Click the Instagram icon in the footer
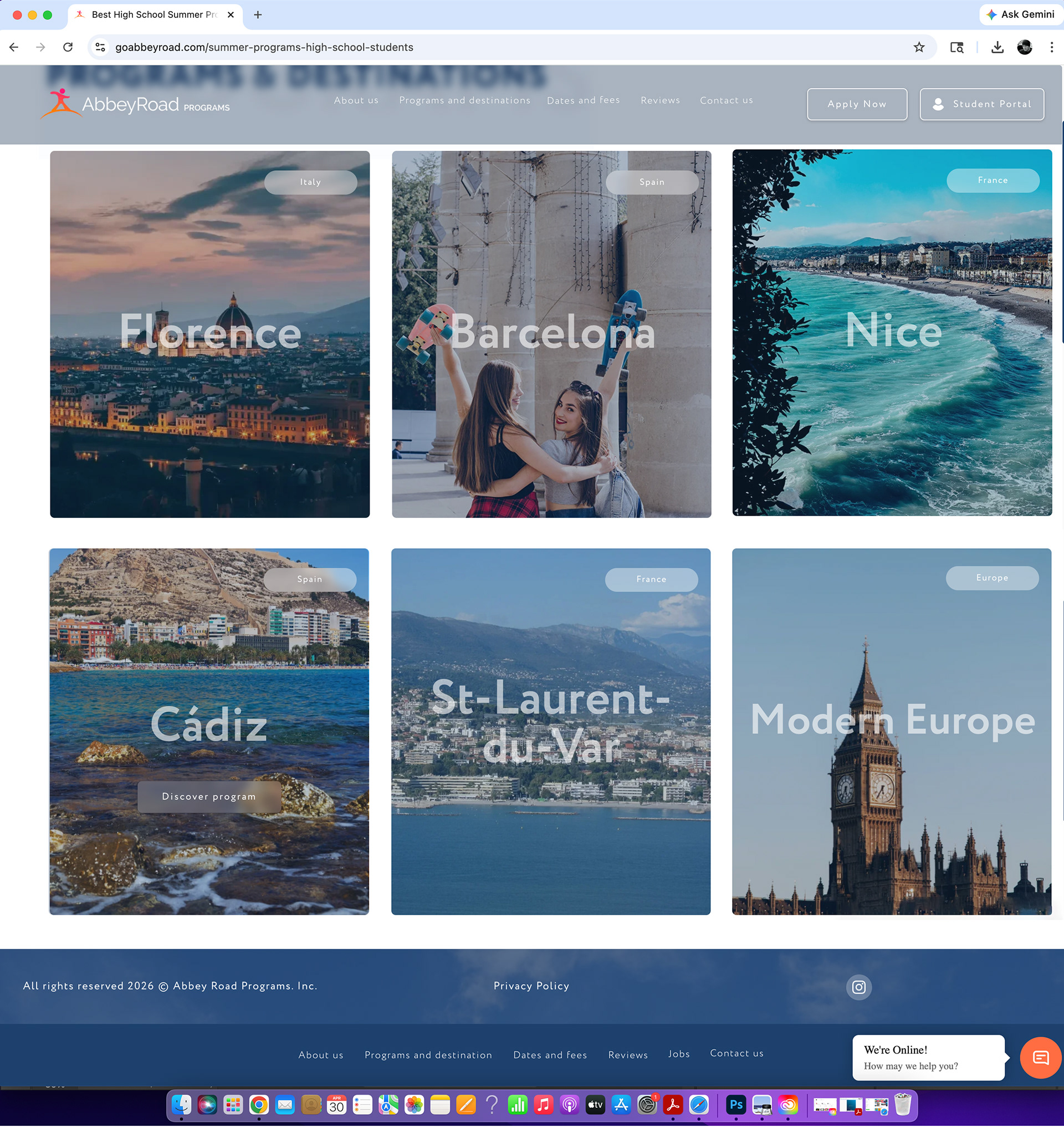The height and width of the screenshot is (1127, 1064). (859, 987)
